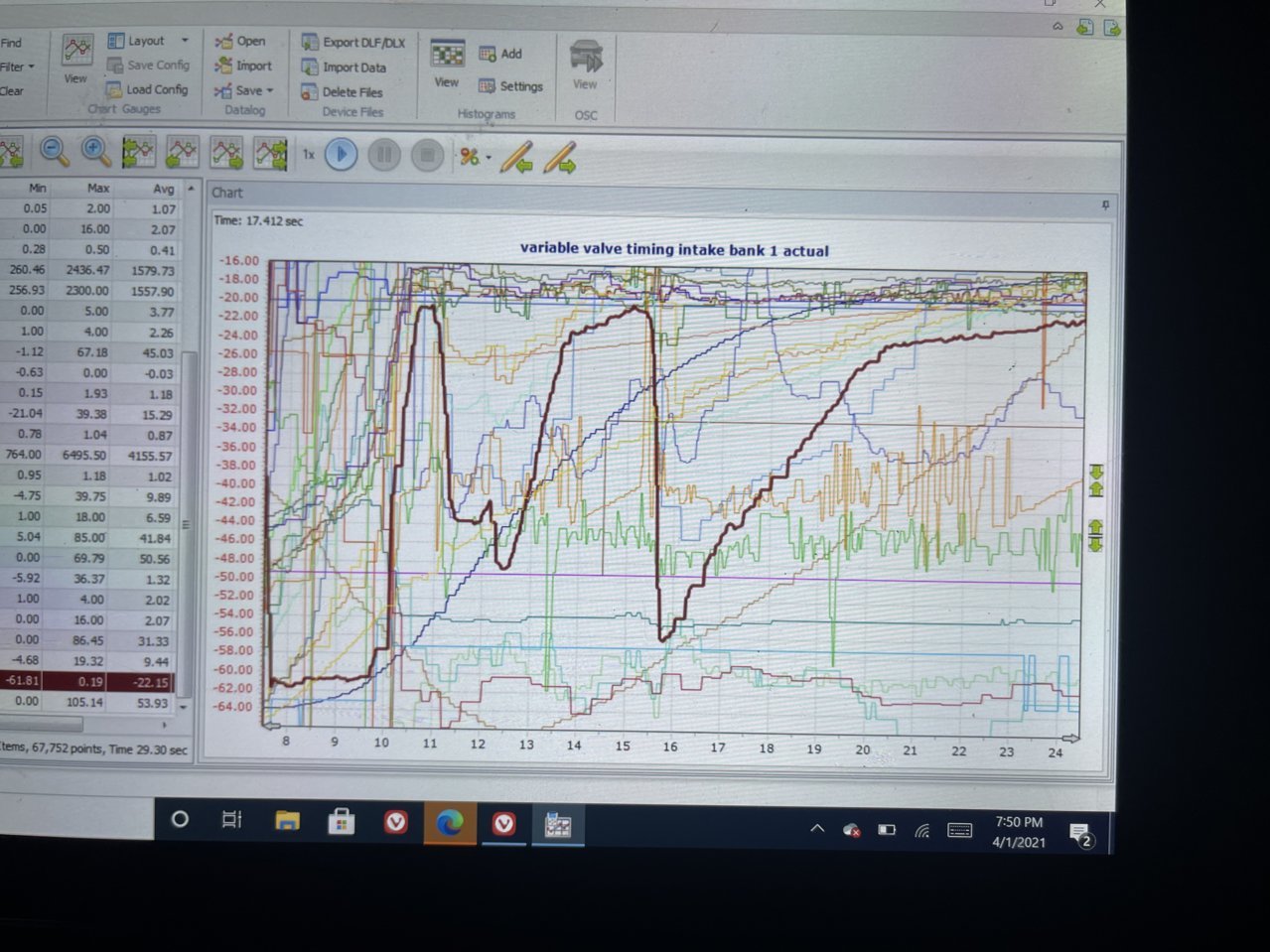
Task: Open Microsoft Store from the taskbar
Action: click(x=342, y=822)
